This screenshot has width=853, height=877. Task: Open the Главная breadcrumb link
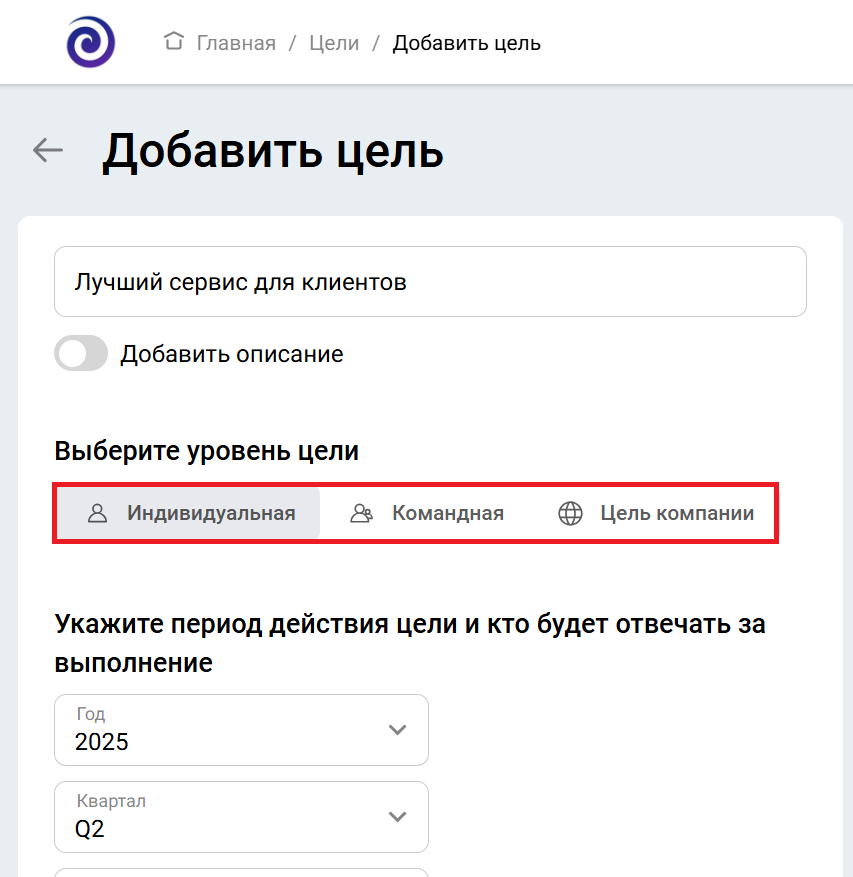pos(234,42)
